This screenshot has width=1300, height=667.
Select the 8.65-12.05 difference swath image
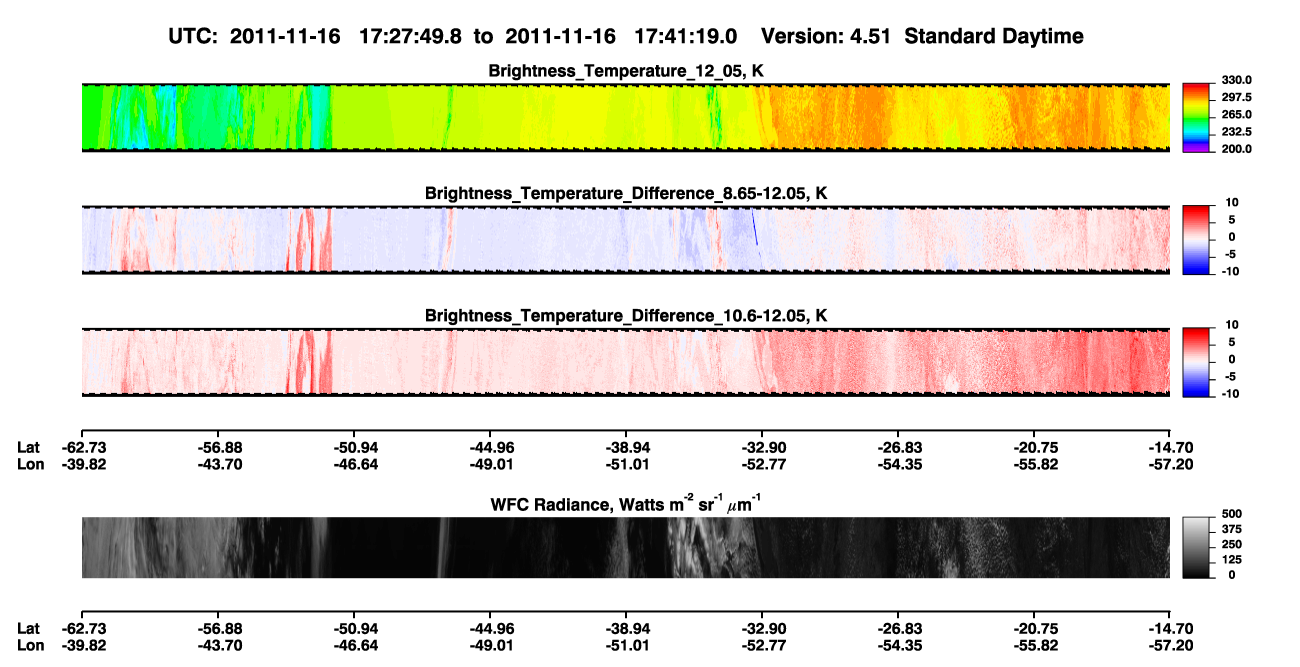click(625, 240)
